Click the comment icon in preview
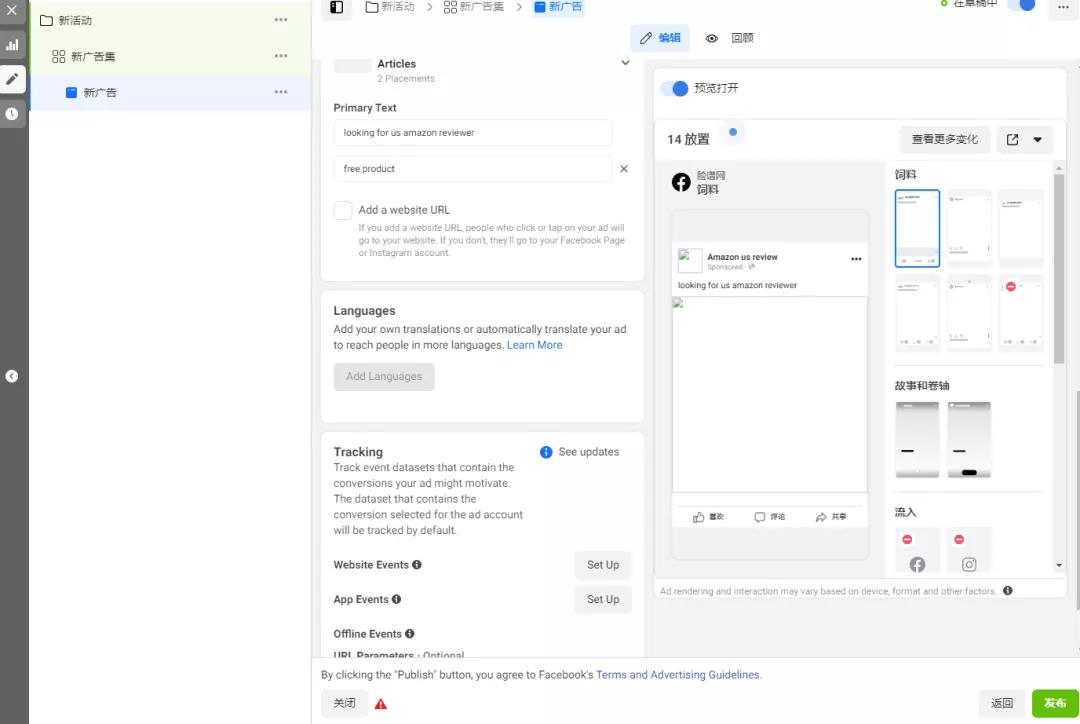This screenshot has width=1080, height=724. pyautogui.click(x=760, y=517)
